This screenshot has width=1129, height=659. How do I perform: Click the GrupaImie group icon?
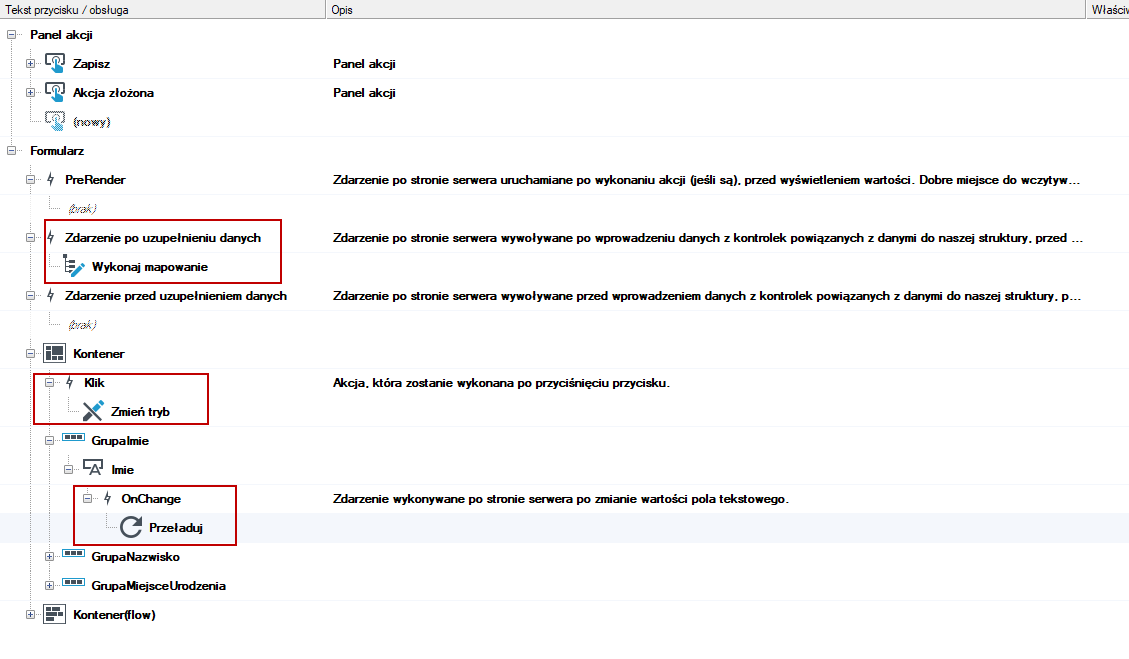pyautogui.click(x=73, y=437)
